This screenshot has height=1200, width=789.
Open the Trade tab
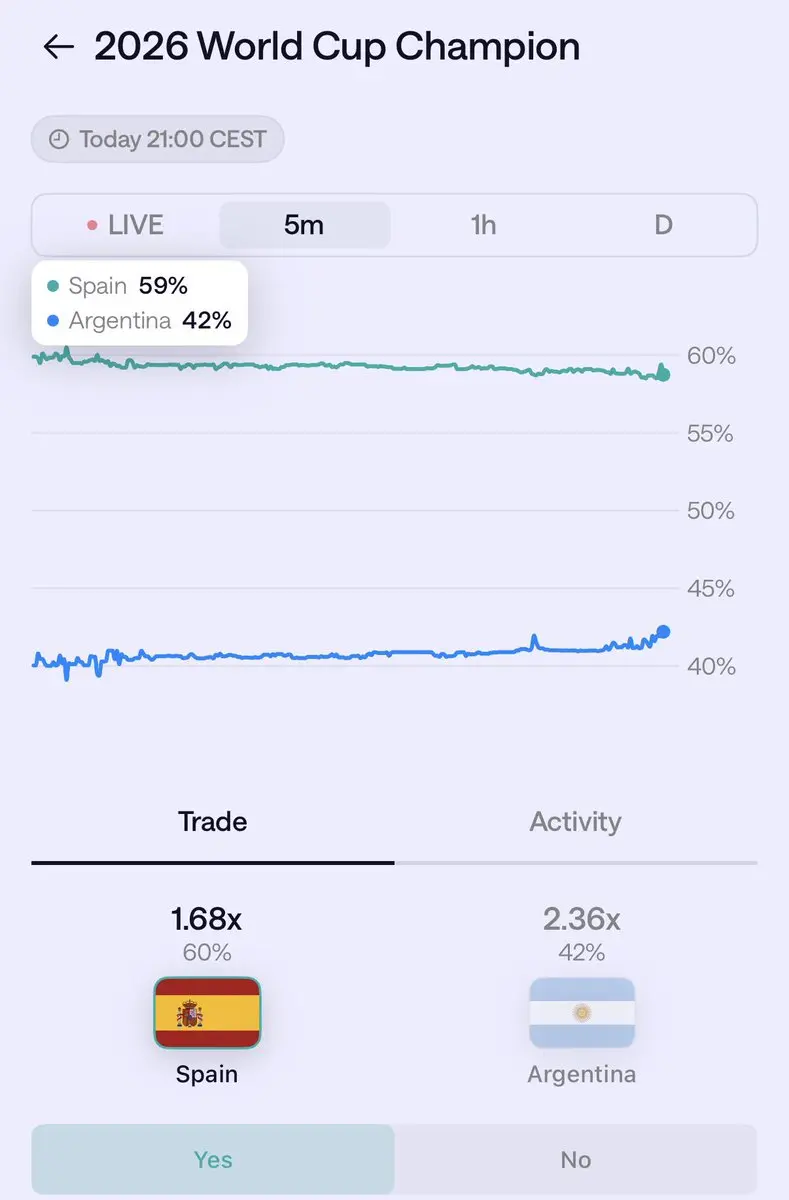212,822
